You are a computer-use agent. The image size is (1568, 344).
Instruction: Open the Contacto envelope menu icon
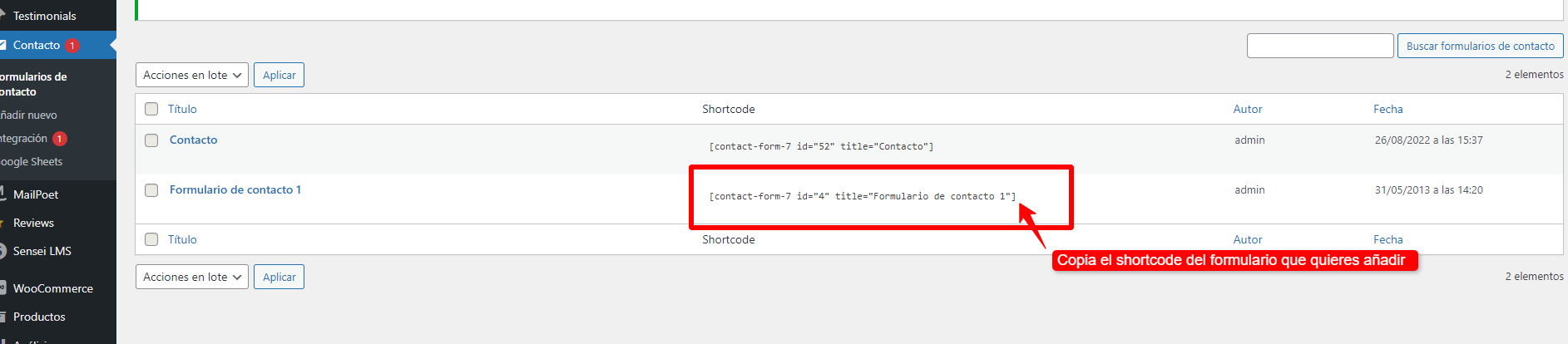(2, 45)
